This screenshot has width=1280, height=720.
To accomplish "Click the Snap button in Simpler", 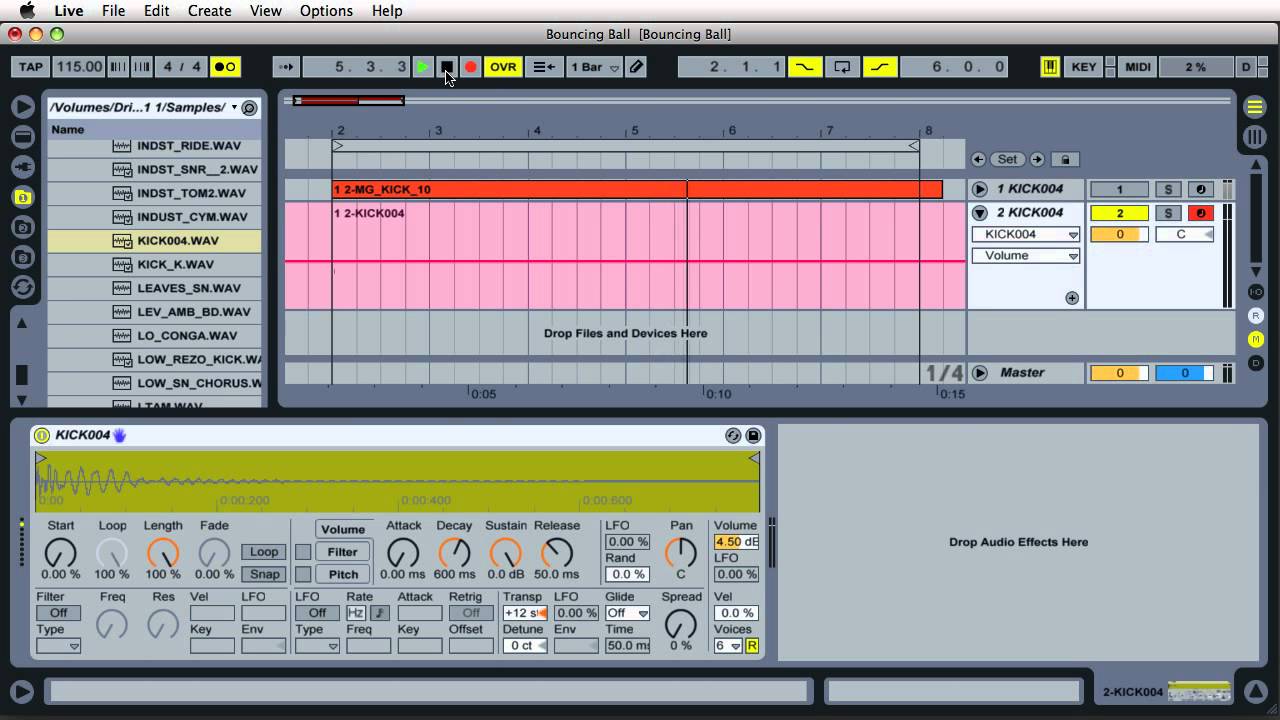I will (264, 574).
